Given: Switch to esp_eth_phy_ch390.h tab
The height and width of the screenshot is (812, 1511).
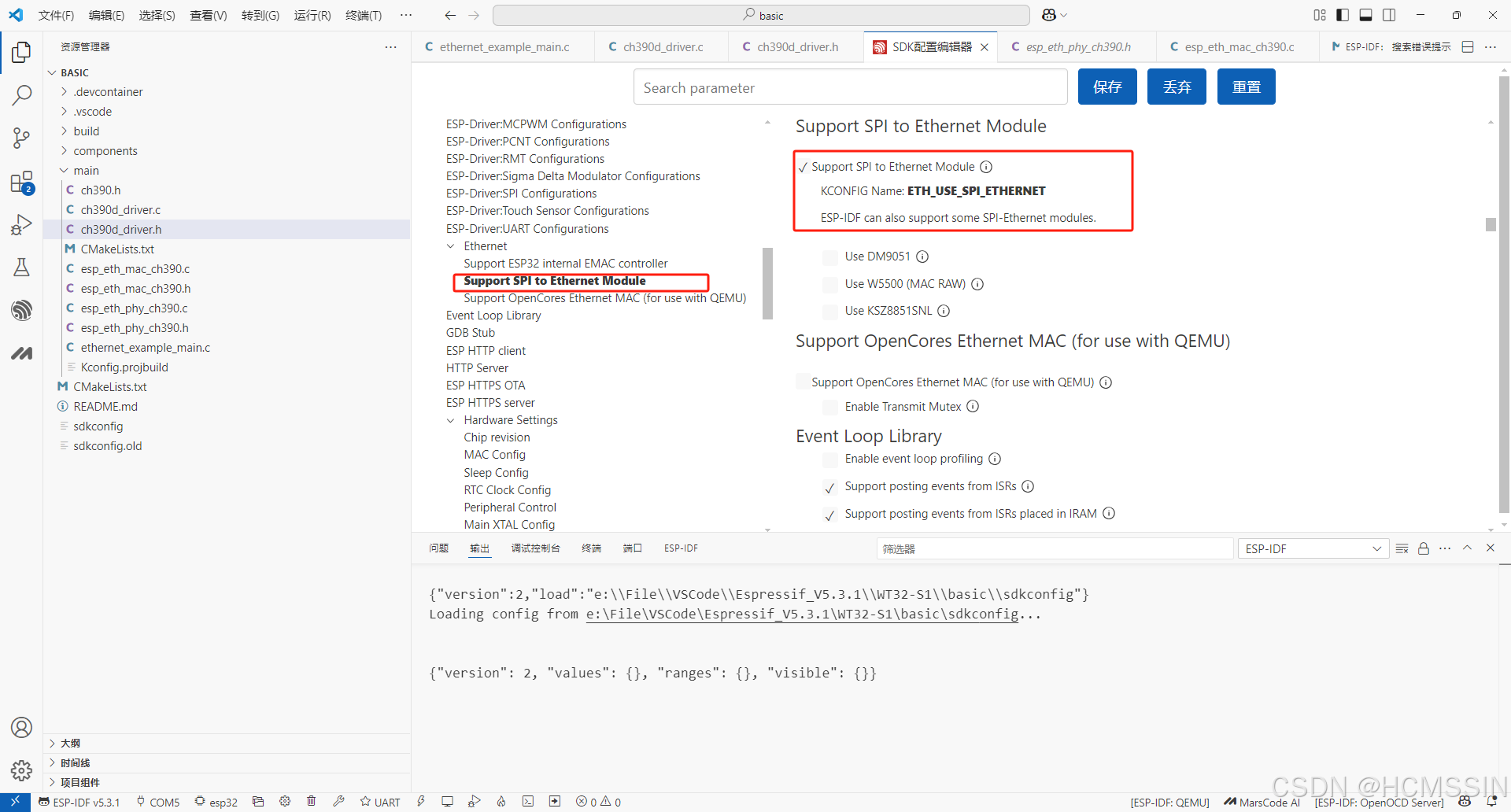Looking at the screenshot, I should 1078,47.
